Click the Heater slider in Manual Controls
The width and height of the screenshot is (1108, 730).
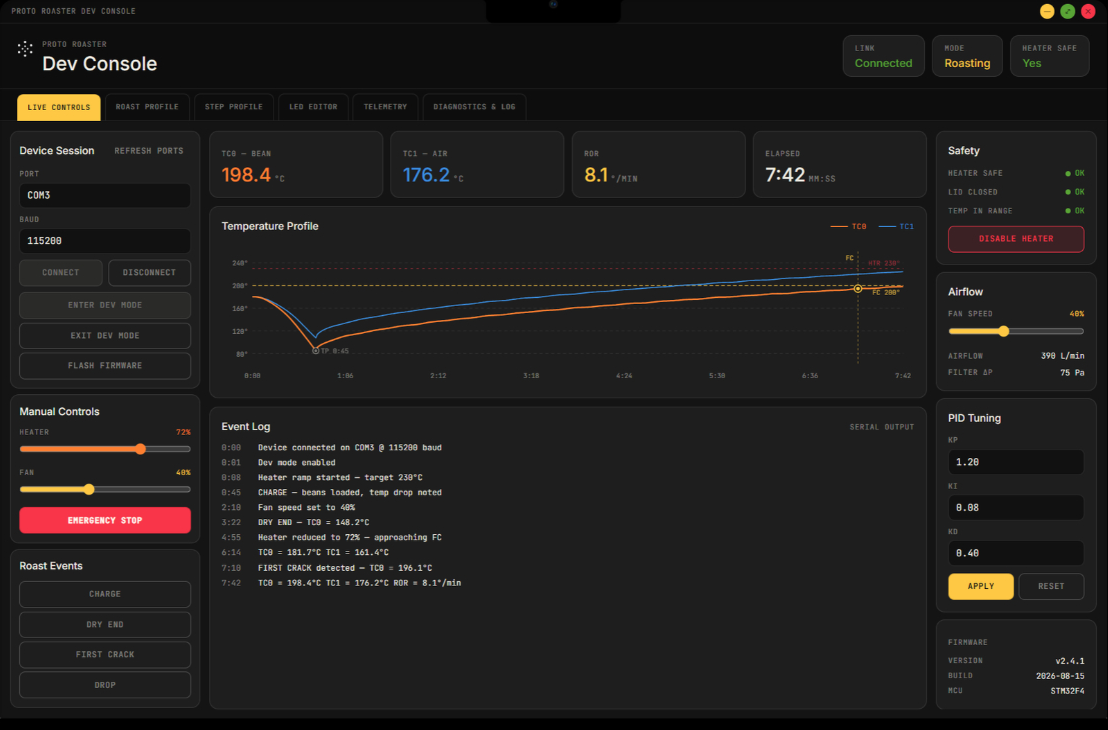pyautogui.click(x=105, y=449)
